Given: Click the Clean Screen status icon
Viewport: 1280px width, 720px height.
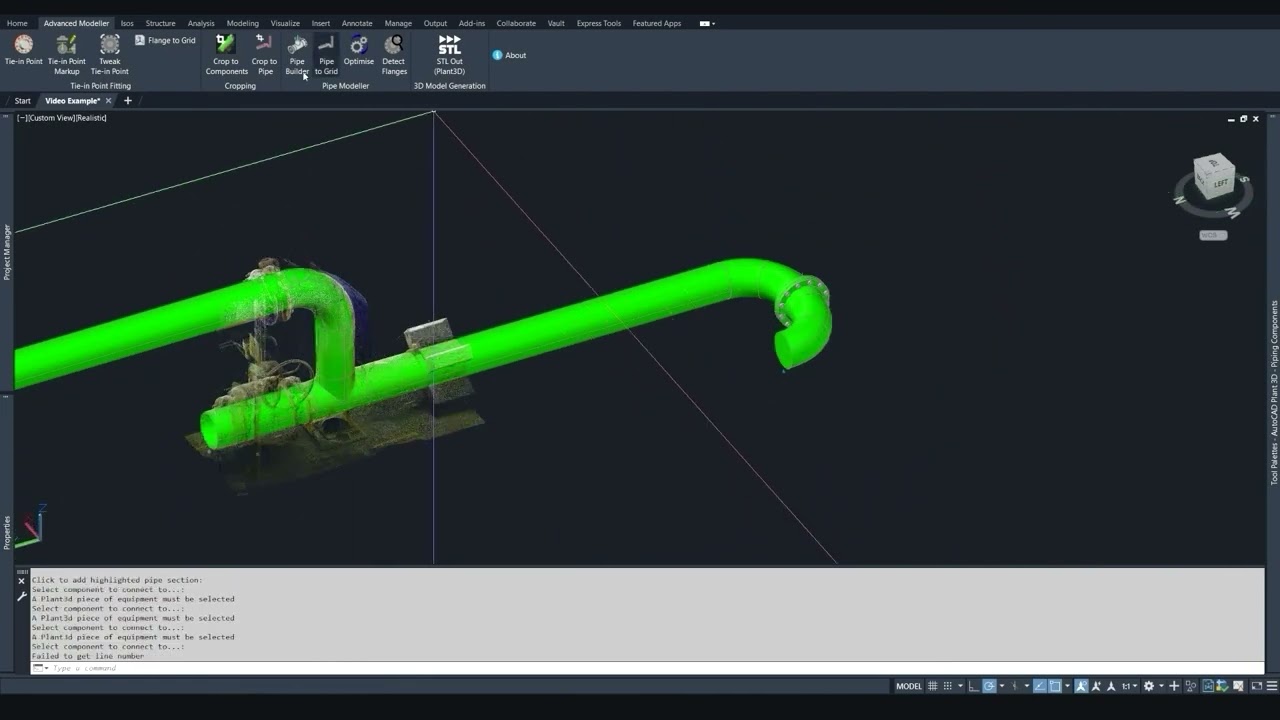Looking at the screenshot, I should coord(1257,686).
